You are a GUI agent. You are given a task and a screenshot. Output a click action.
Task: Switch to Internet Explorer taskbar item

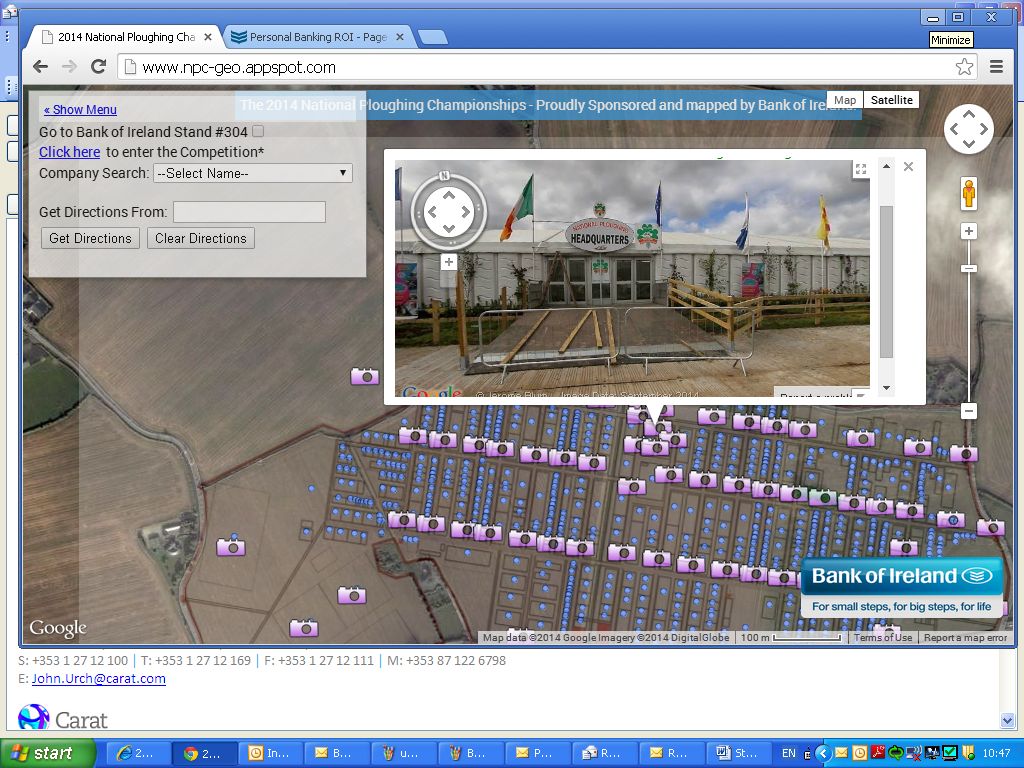137,753
